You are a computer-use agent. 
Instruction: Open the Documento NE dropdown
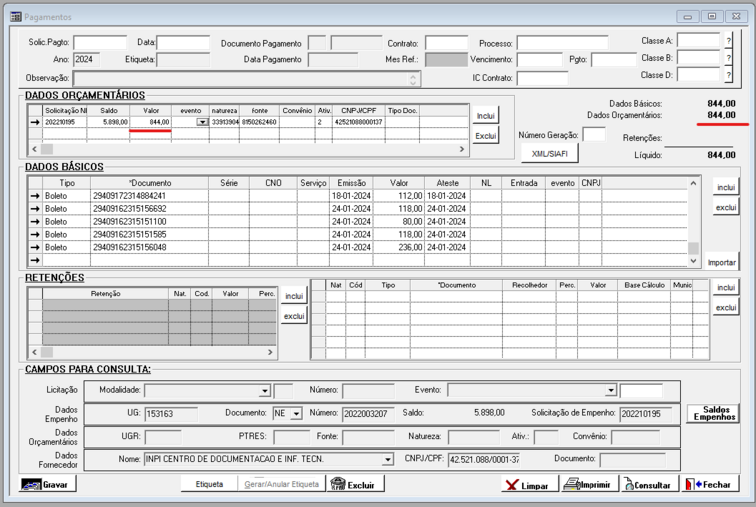296,414
